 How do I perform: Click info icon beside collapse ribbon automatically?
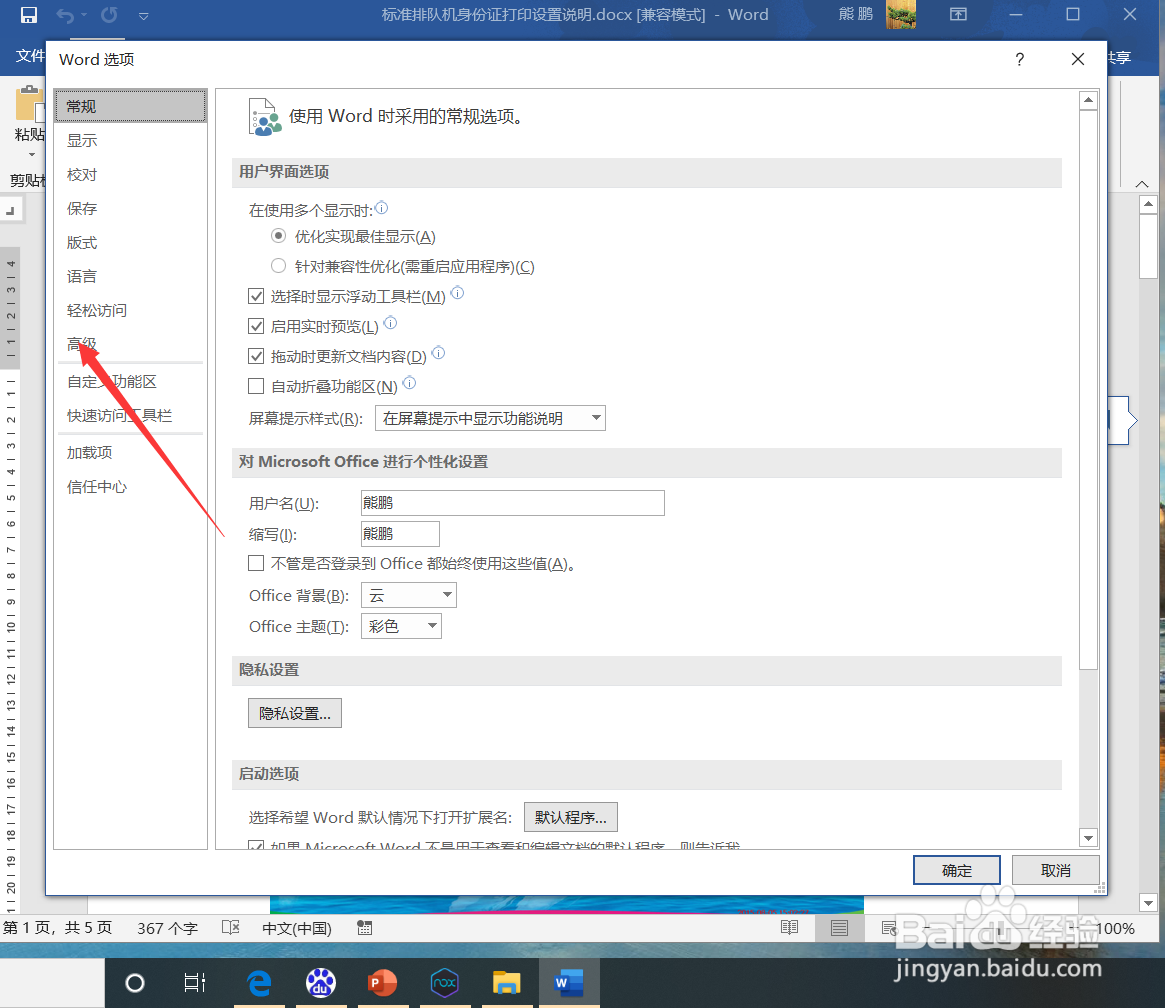click(x=409, y=383)
